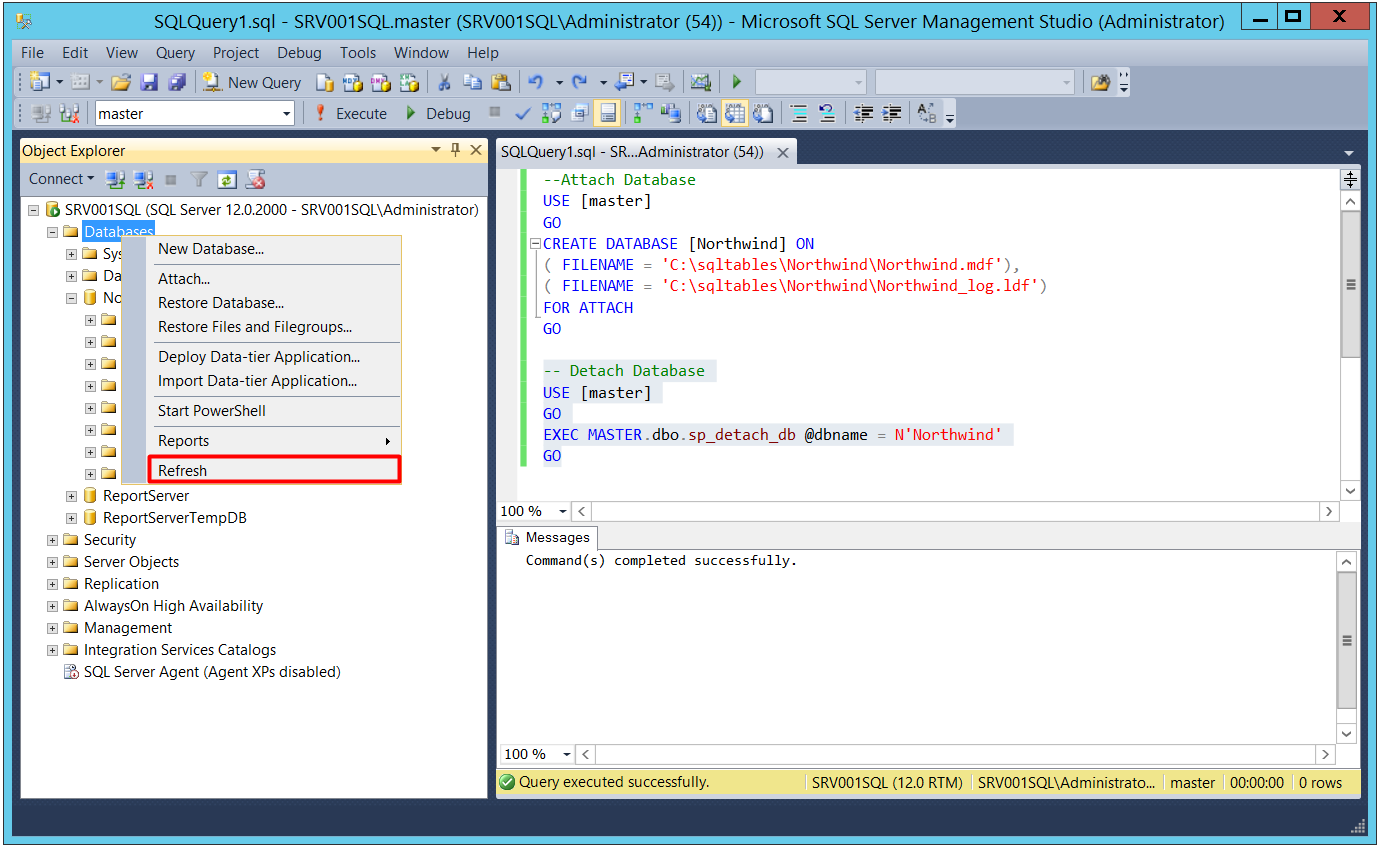
Task: Click the MDX query icon
Action: (353, 82)
